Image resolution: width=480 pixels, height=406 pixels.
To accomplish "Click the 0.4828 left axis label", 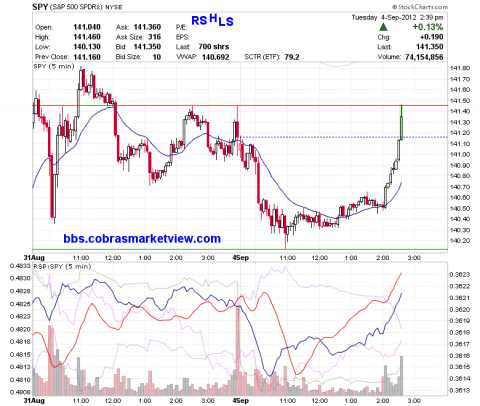I will (20, 291).
